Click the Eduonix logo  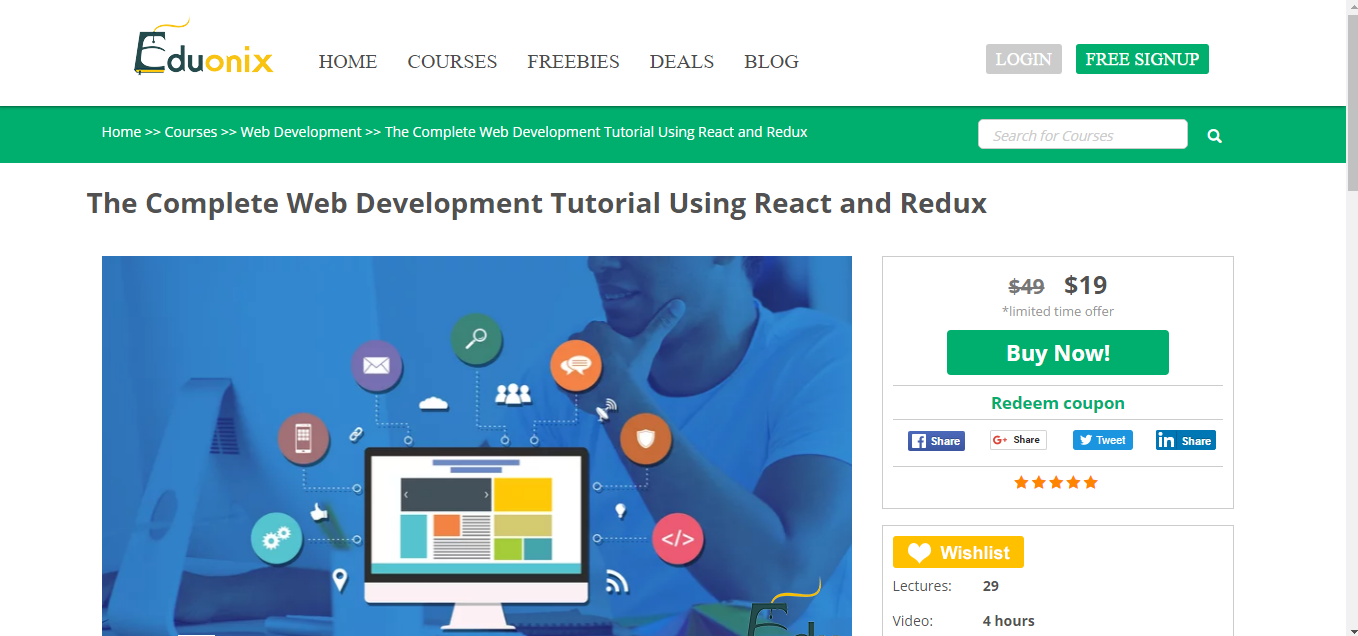tap(203, 49)
